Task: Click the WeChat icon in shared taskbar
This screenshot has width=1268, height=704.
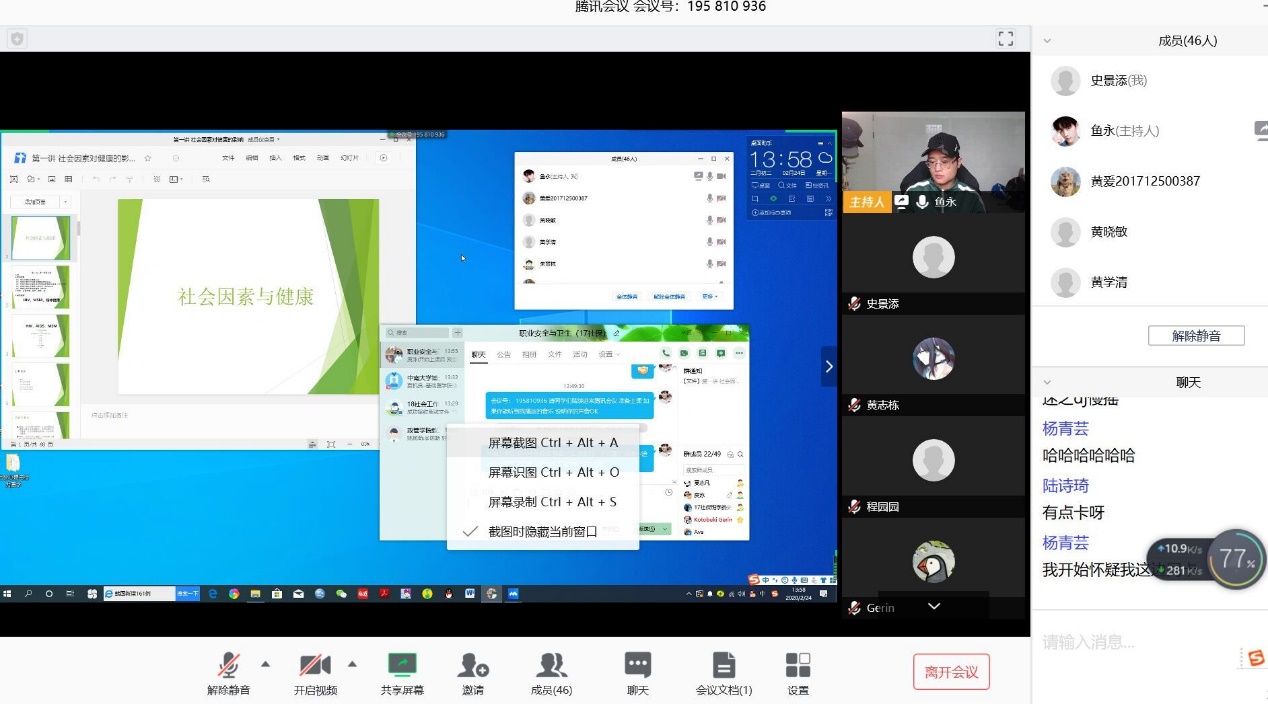Action: click(x=341, y=593)
